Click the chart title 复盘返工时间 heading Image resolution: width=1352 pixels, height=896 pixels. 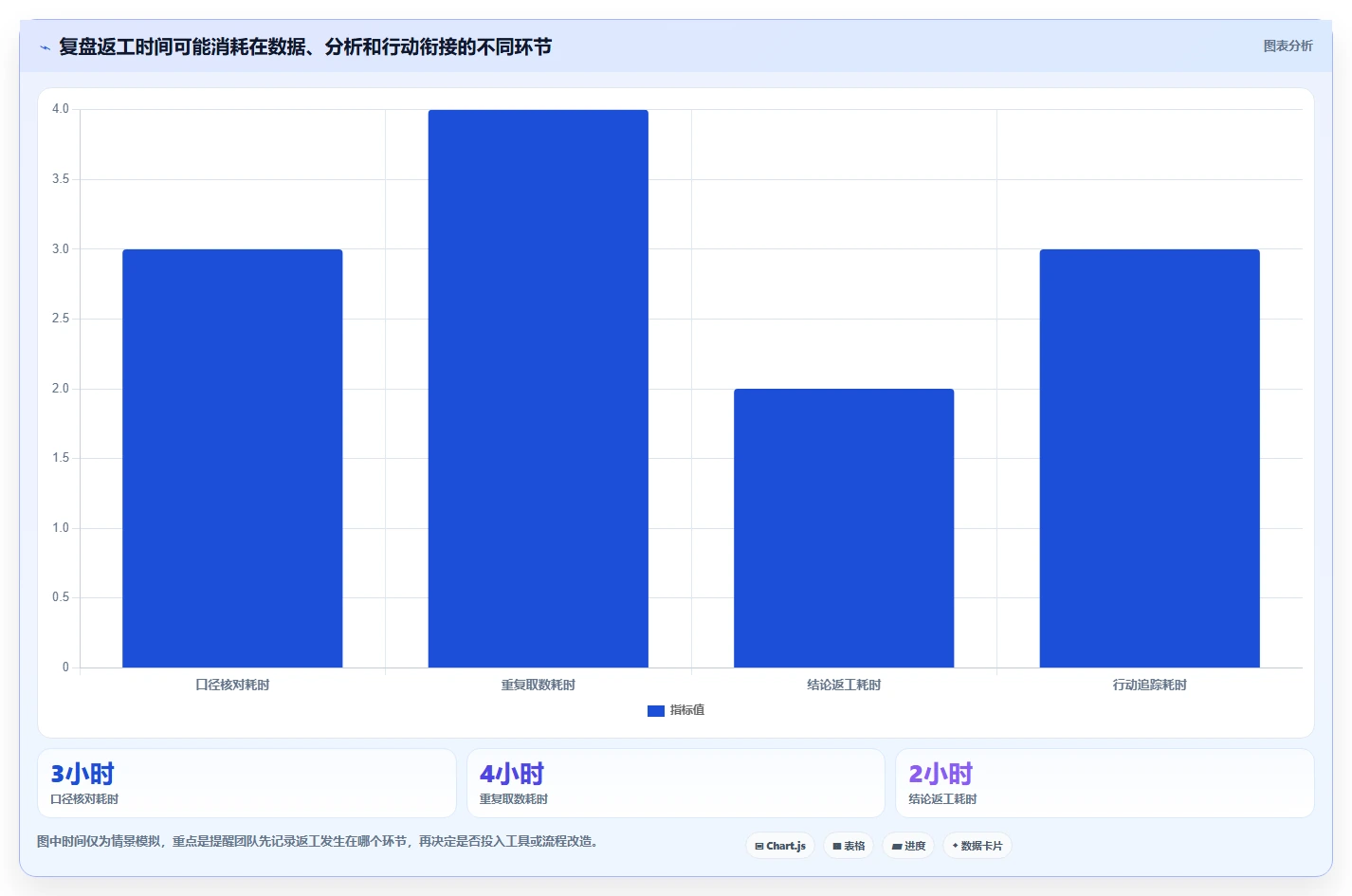point(305,46)
